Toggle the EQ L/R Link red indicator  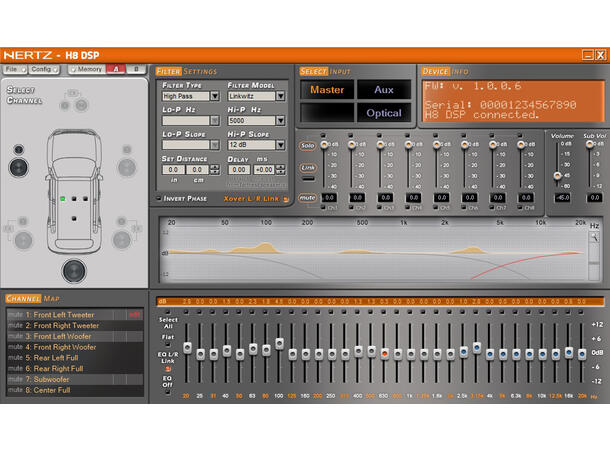[x=168, y=369]
